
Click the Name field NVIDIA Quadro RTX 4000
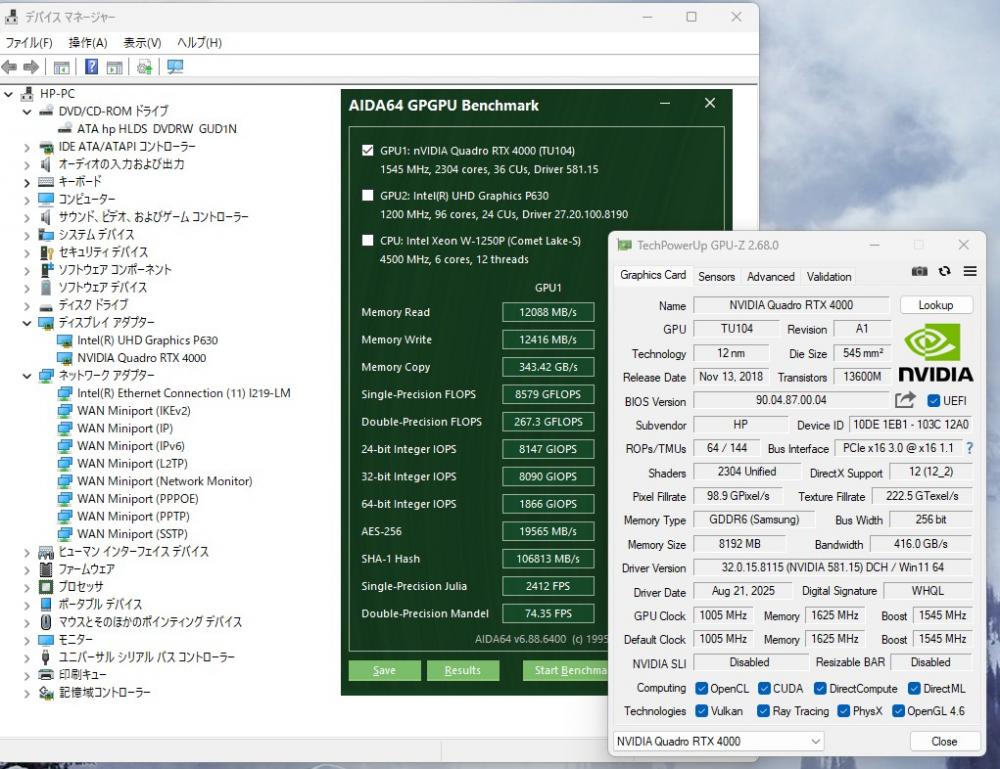791,305
